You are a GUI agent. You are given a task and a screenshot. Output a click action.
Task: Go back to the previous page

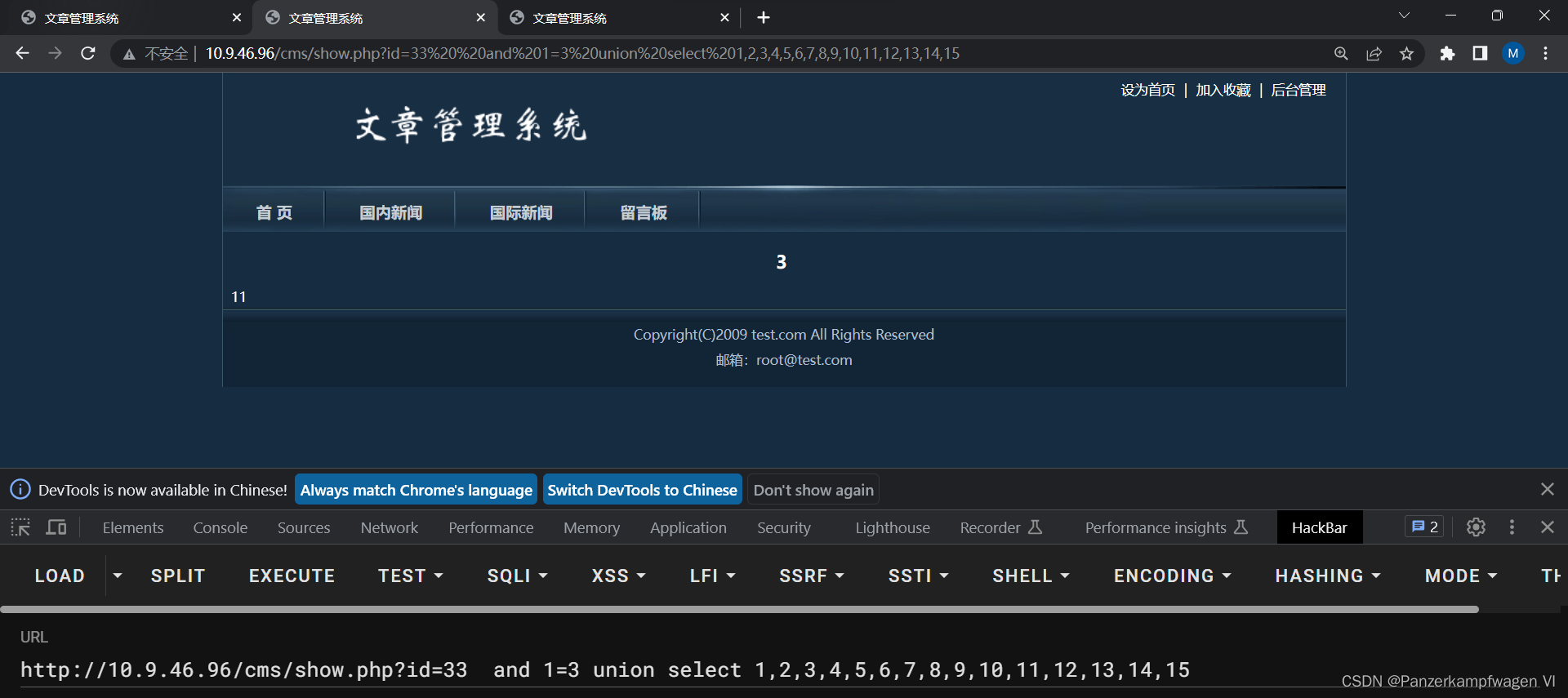point(22,53)
